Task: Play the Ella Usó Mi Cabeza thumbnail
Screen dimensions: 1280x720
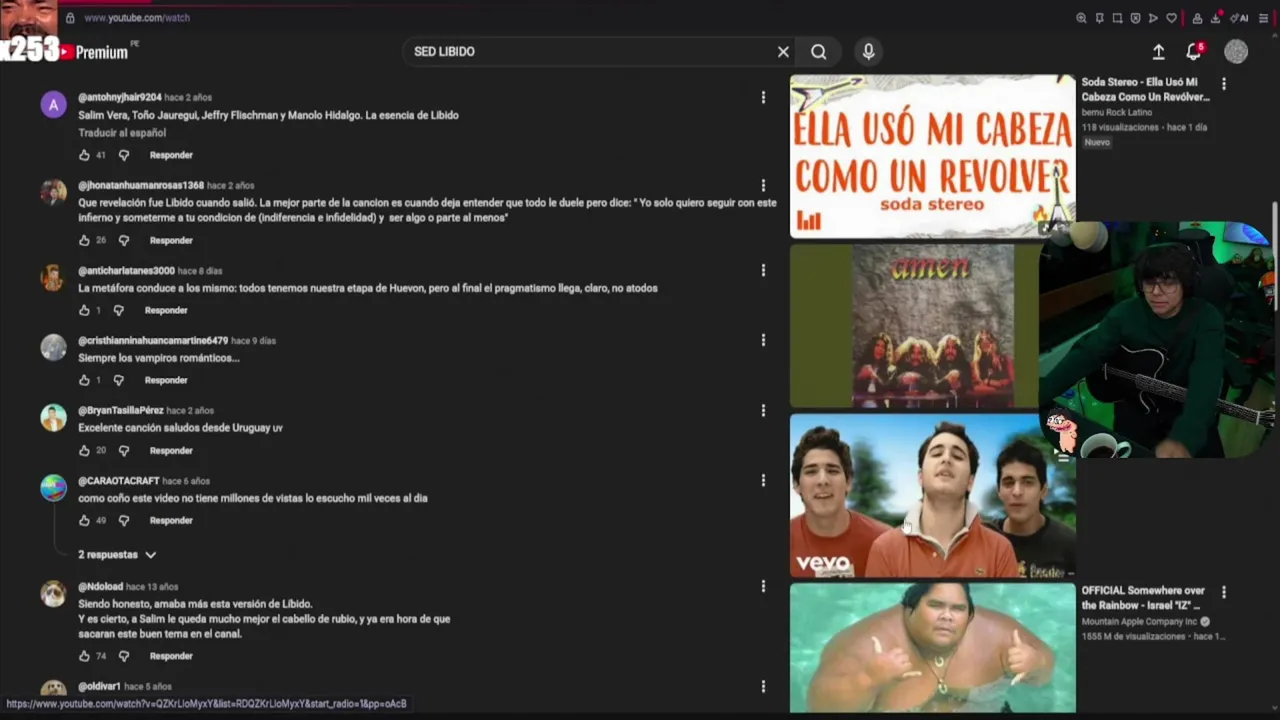Action: (932, 156)
